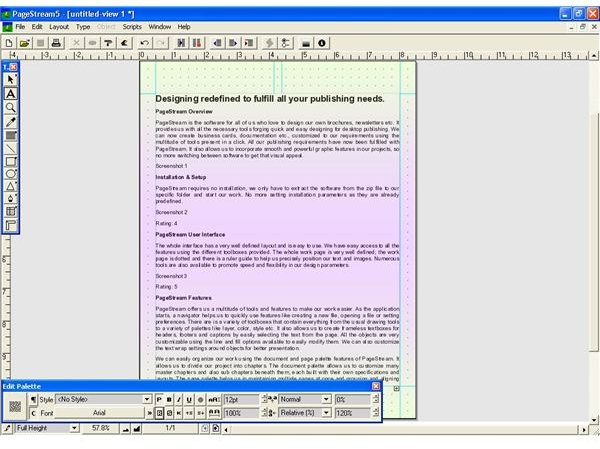Click the font size stepper arrows
600x449 pixels.
coord(264,399)
